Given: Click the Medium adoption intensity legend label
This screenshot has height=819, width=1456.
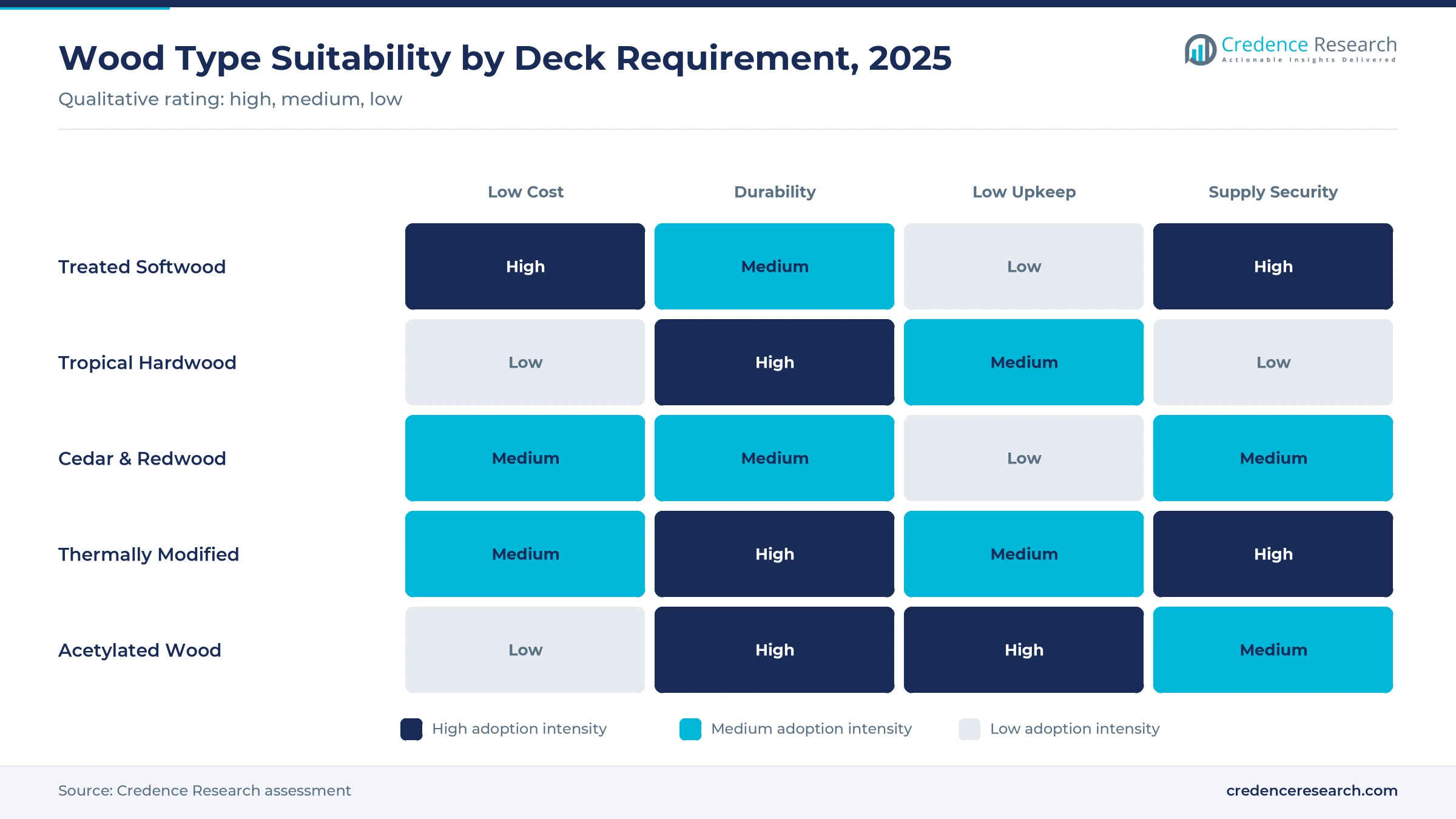Looking at the screenshot, I should tap(811, 729).
